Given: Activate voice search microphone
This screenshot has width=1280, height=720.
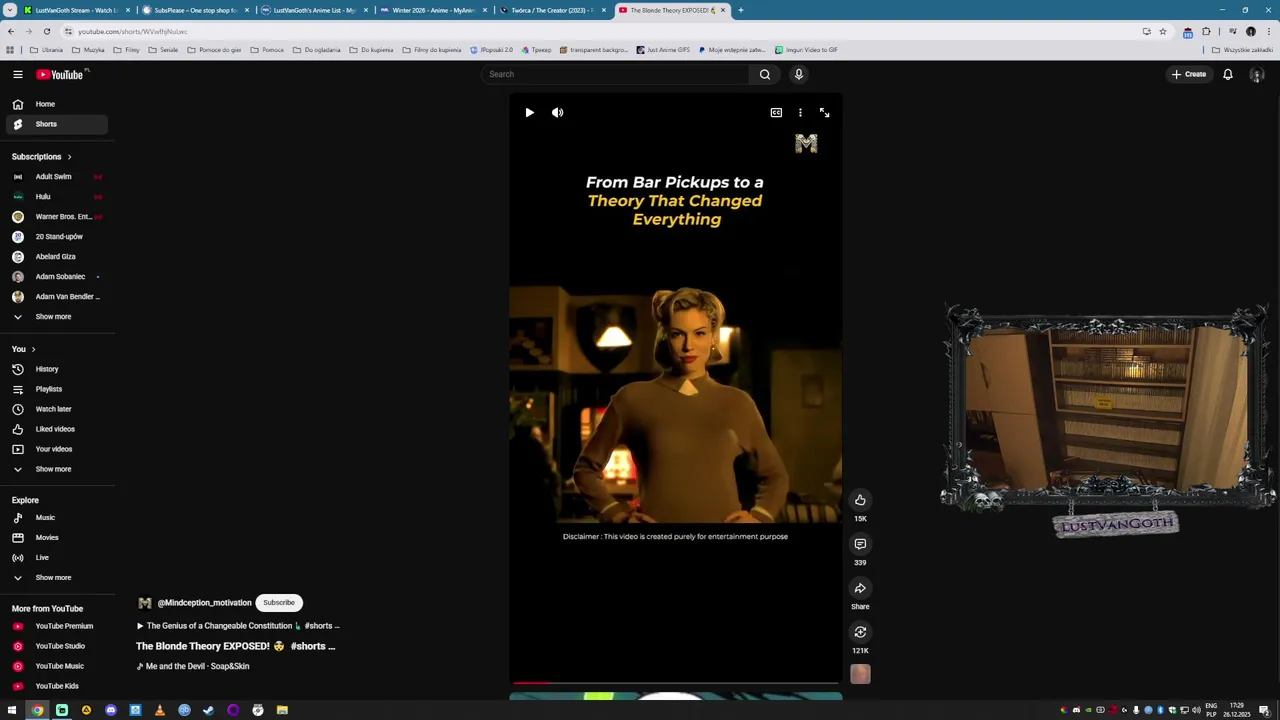Looking at the screenshot, I should (x=798, y=74).
